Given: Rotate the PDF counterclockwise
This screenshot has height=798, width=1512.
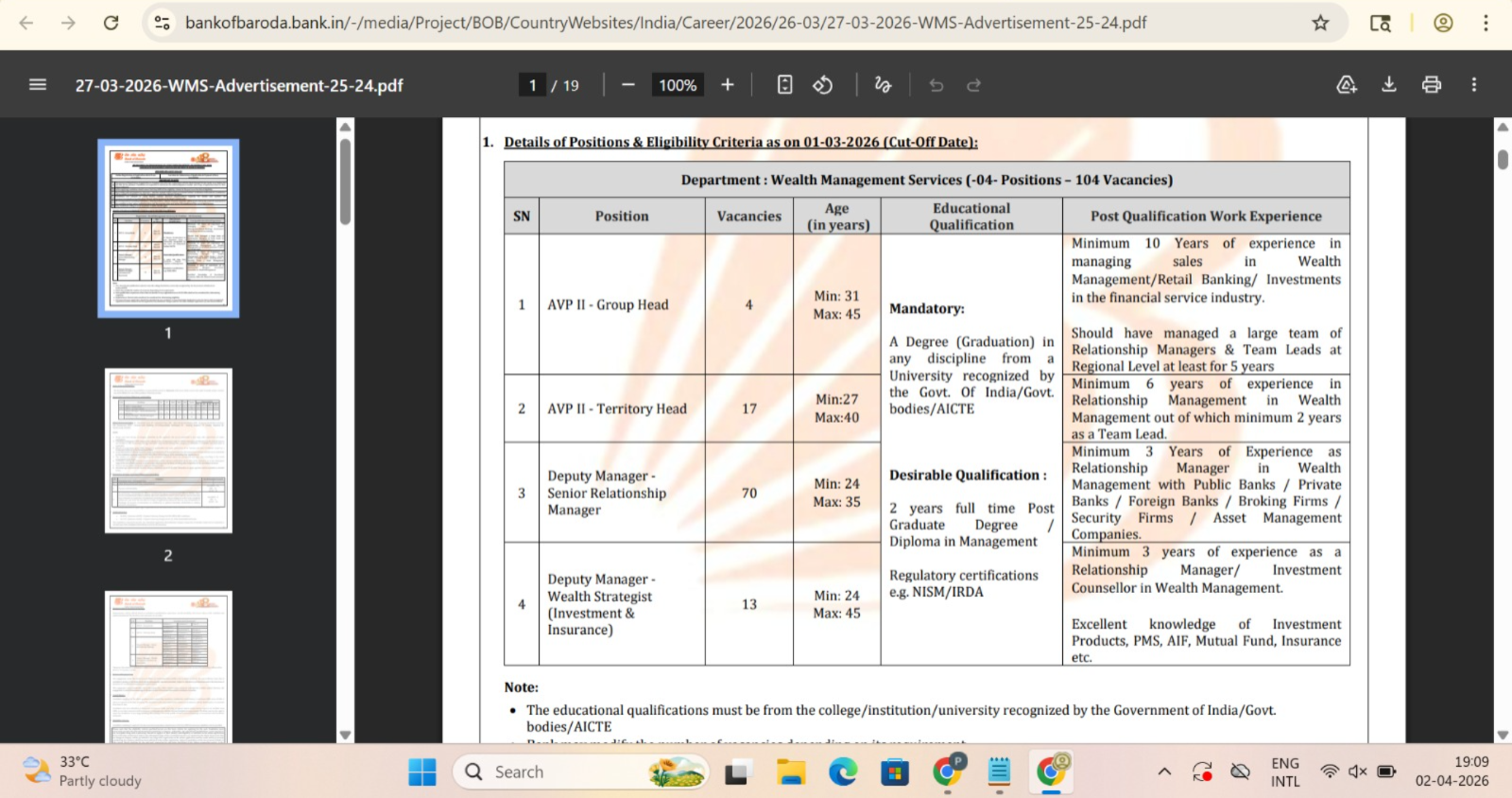Looking at the screenshot, I should click(823, 85).
